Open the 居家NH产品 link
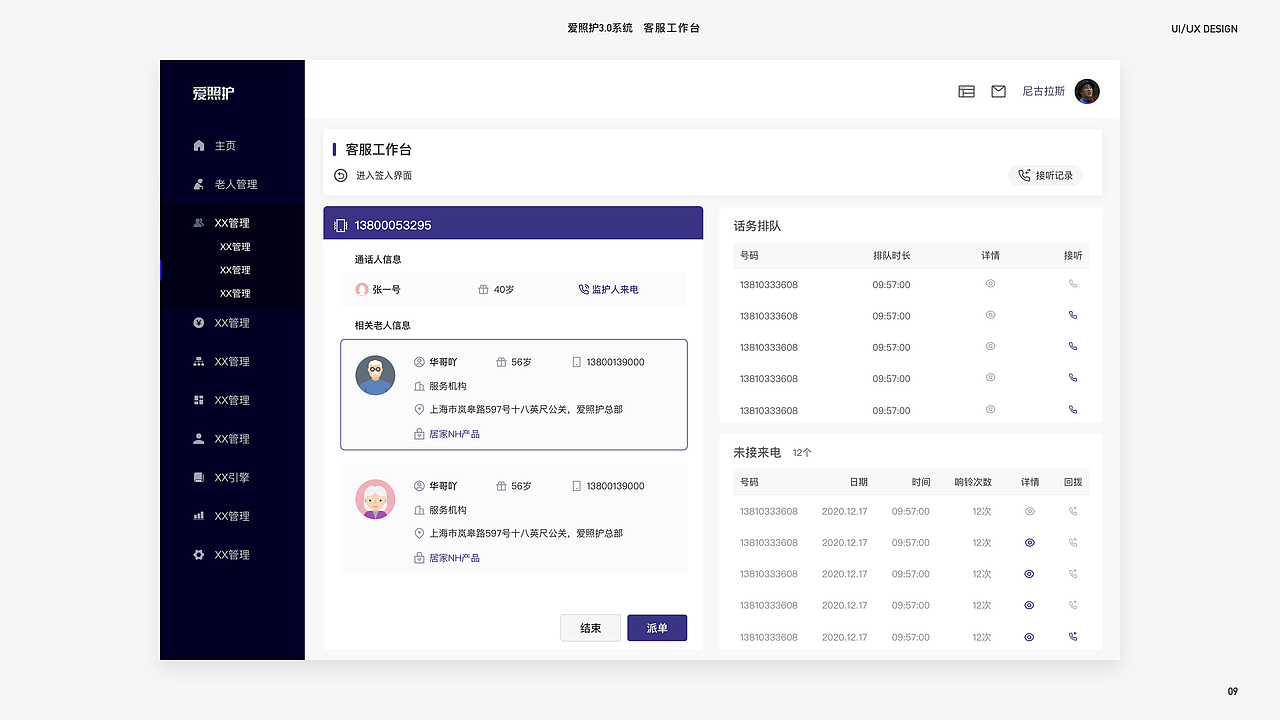 [453, 433]
